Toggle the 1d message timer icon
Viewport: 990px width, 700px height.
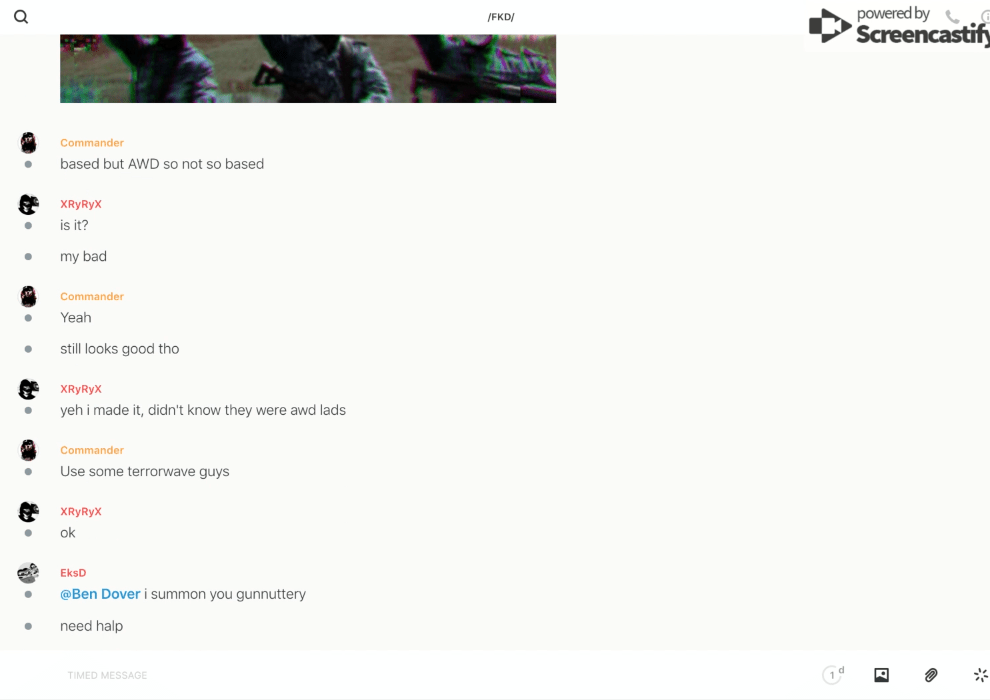pos(833,674)
